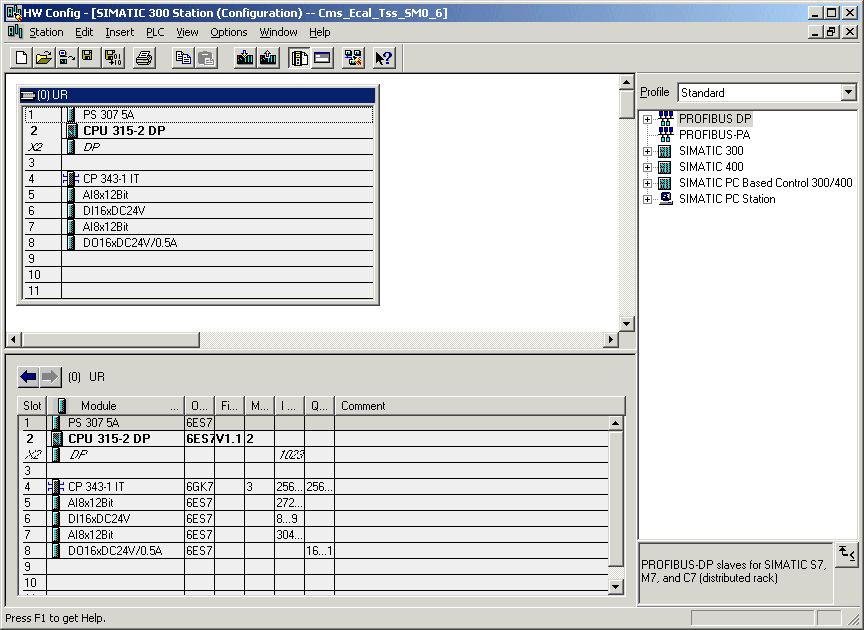Expand the PROFIBUS DP catalog node
The height and width of the screenshot is (630, 864).
[647, 119]
